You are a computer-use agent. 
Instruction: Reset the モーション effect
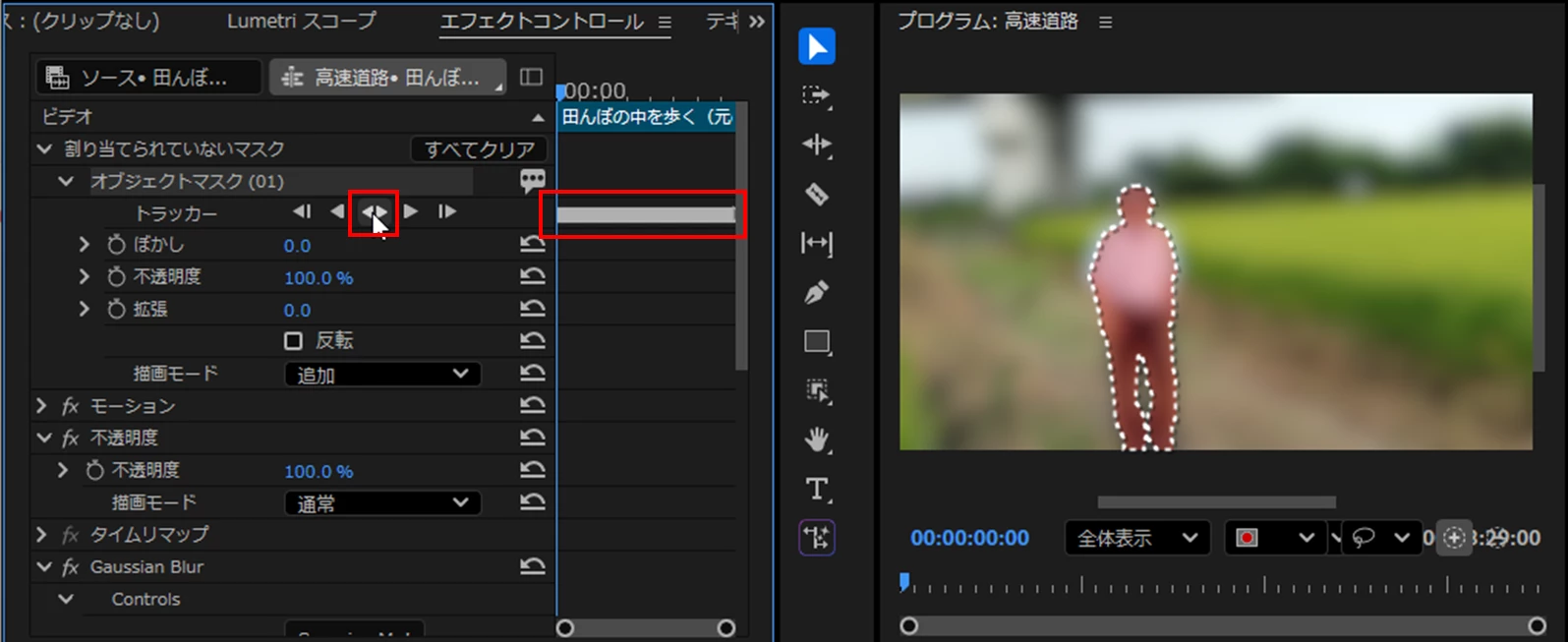tap(532, 406)
